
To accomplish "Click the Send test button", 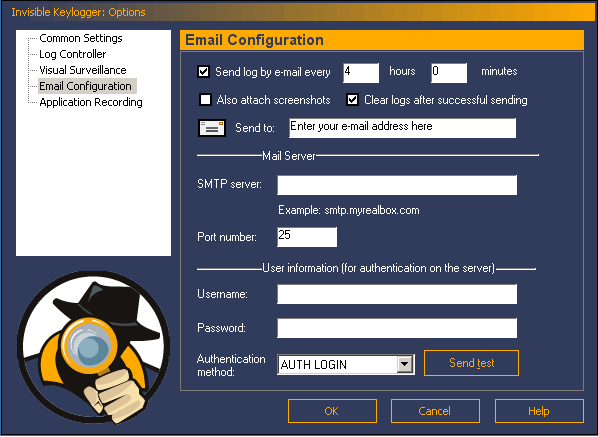I will coord(471,363).
